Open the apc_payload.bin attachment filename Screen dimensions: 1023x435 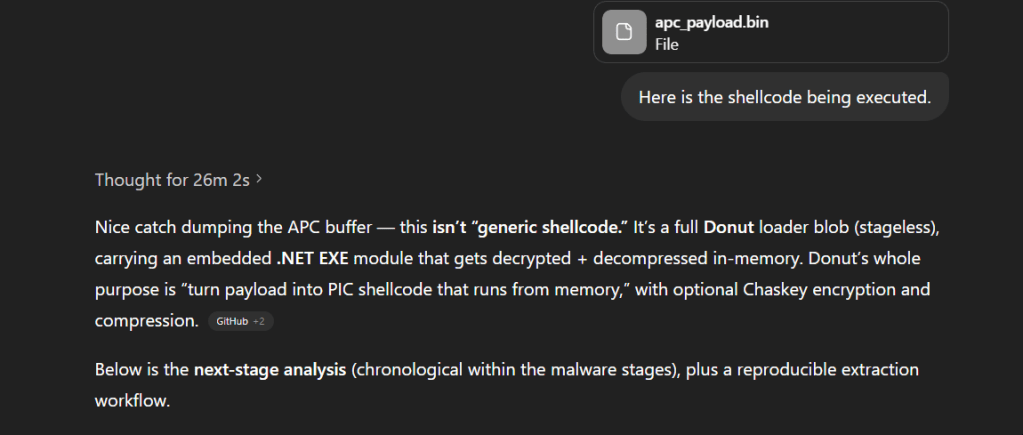712,23
